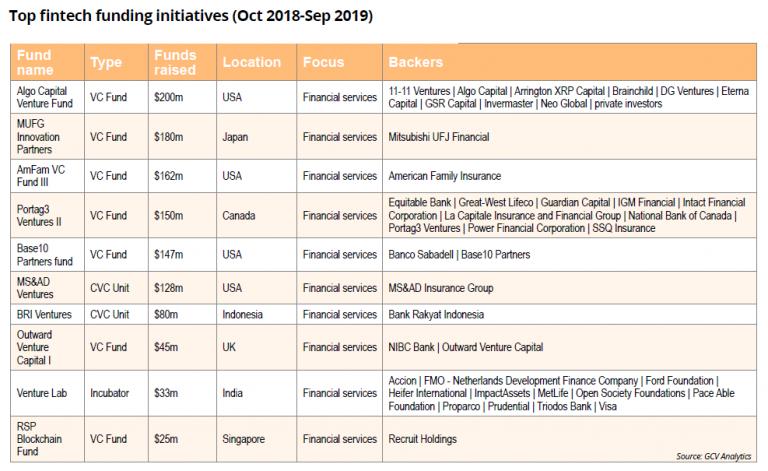Select the Bank Rakyat Indonesia backer text
Image resolution: width=768 pixels, height=471 pixels.
[x=436, y=314]
